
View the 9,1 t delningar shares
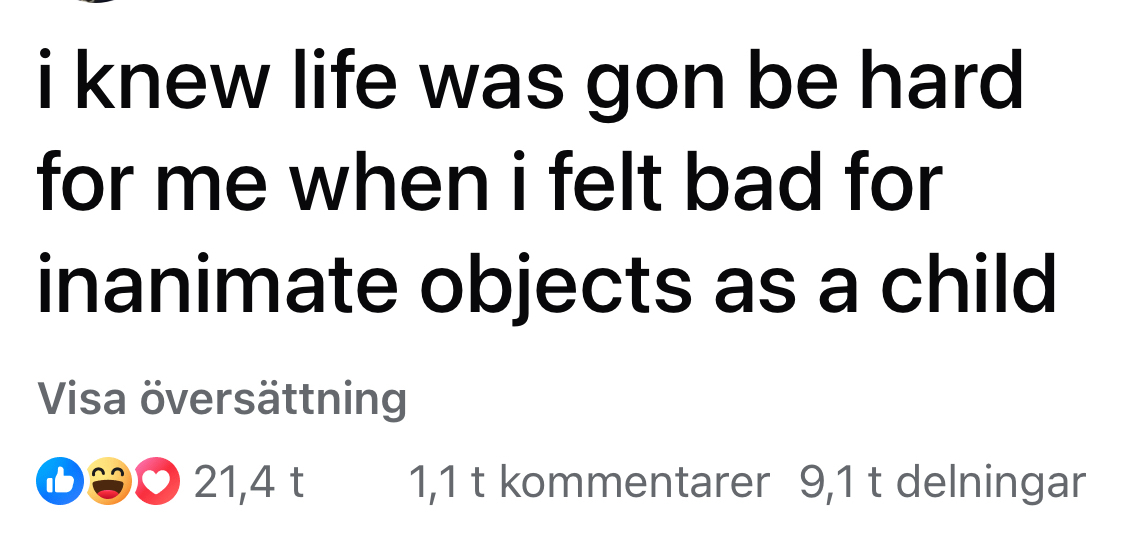pos(942,482)
